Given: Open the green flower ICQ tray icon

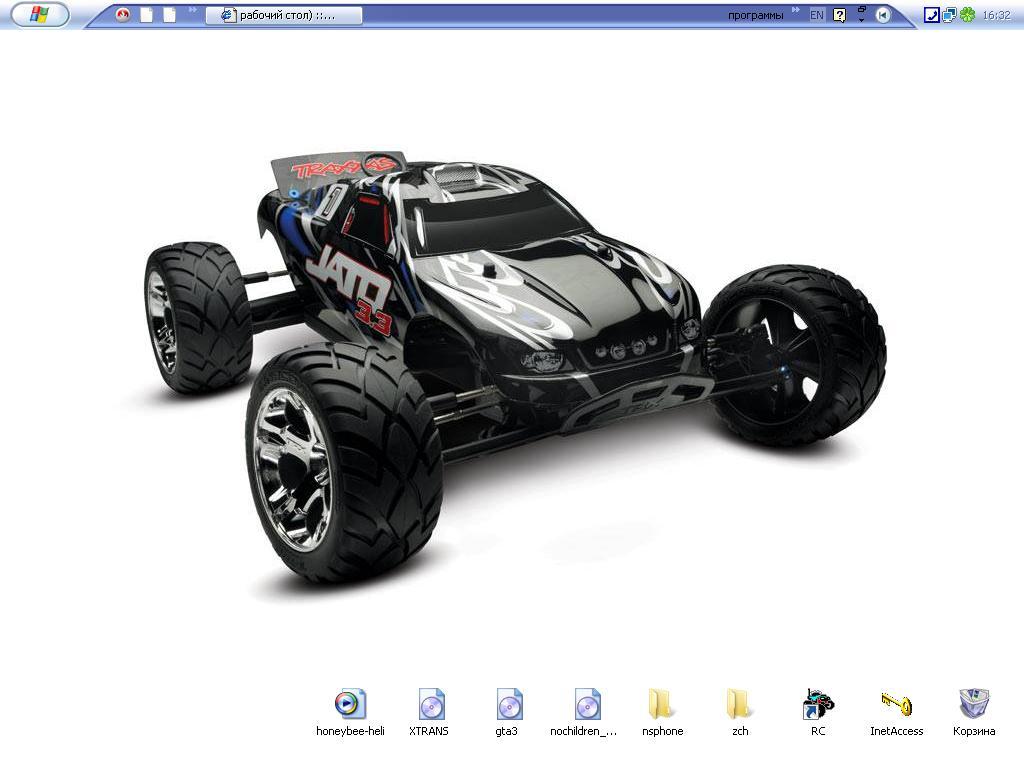Looking at the screenshot, I should pyautogui.click(x=967, y=15).
